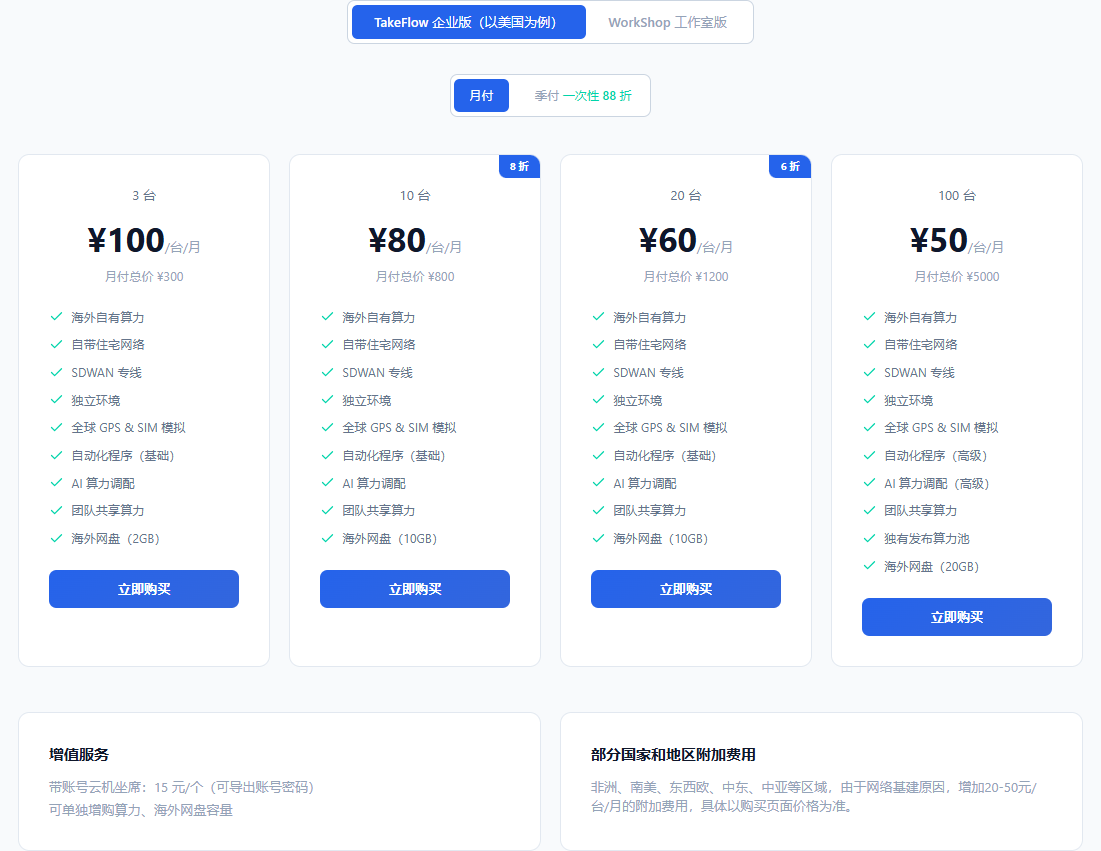
Task: Click checkmark beside 自动化程序（高级）
Action: 869,455
